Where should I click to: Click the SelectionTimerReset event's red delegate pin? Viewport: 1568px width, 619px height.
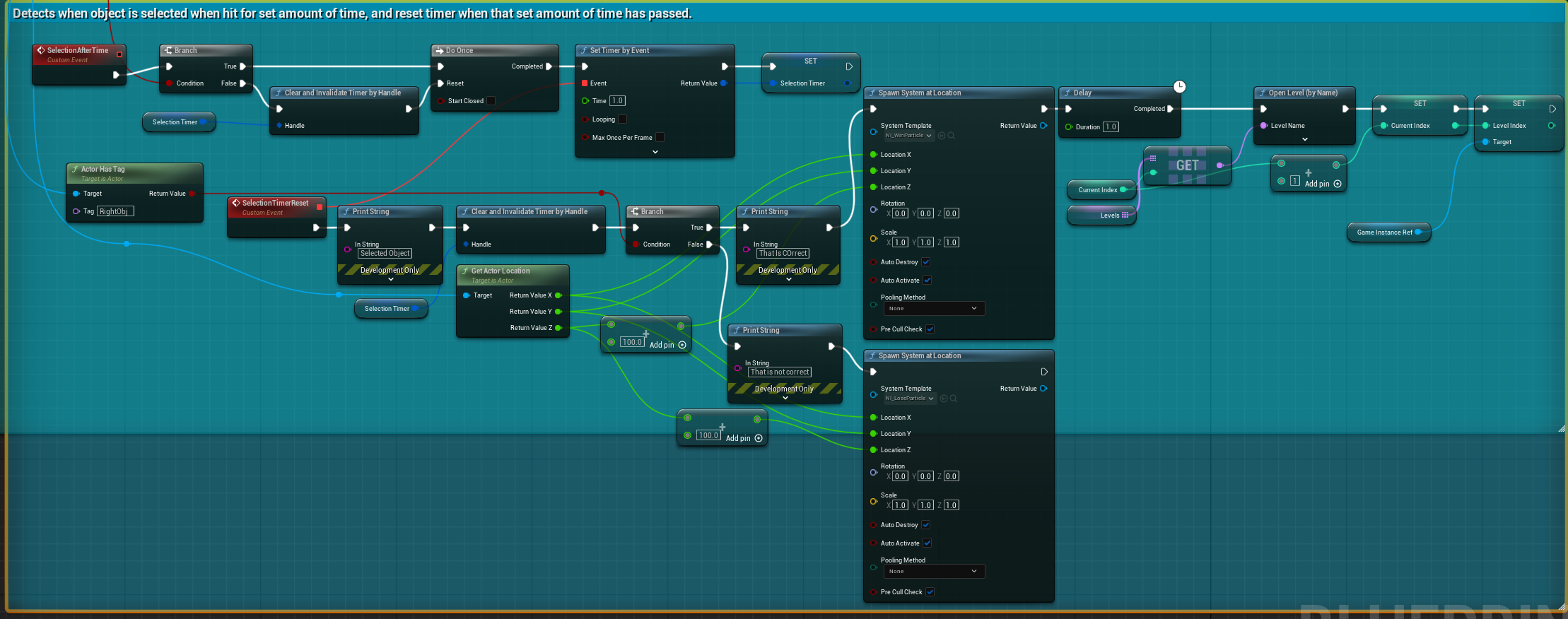320,207
